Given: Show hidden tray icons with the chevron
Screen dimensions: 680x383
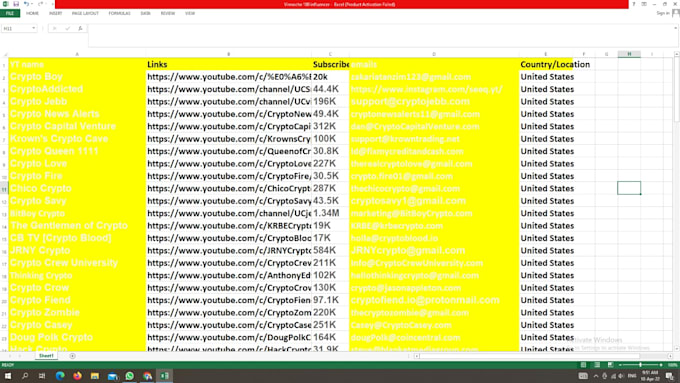Looking at the screenshot, I should (x=596, y=376).
